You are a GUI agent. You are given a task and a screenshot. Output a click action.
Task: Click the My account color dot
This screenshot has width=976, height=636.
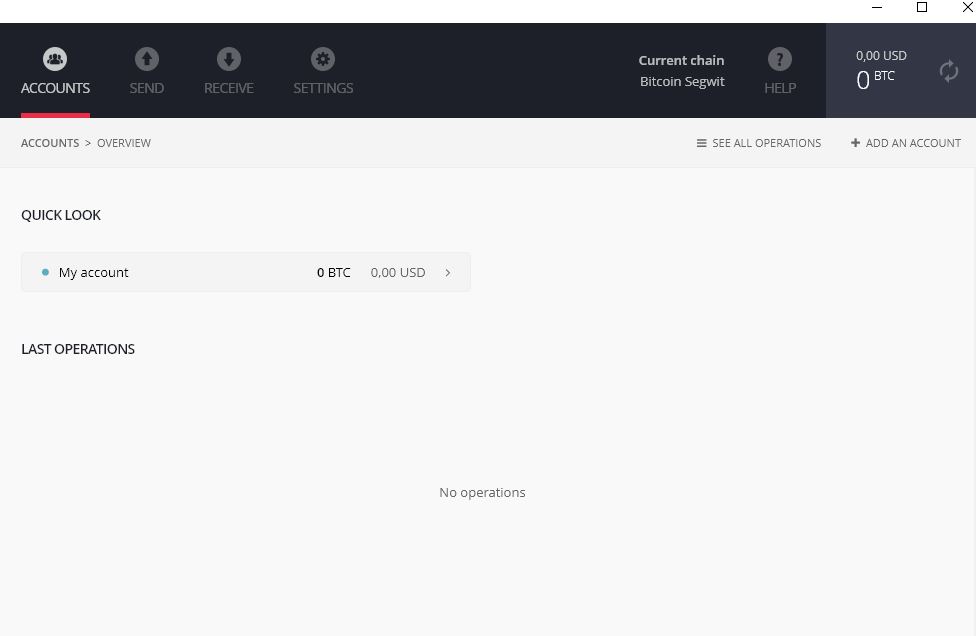pyautogui.click(x=45, y=272)
